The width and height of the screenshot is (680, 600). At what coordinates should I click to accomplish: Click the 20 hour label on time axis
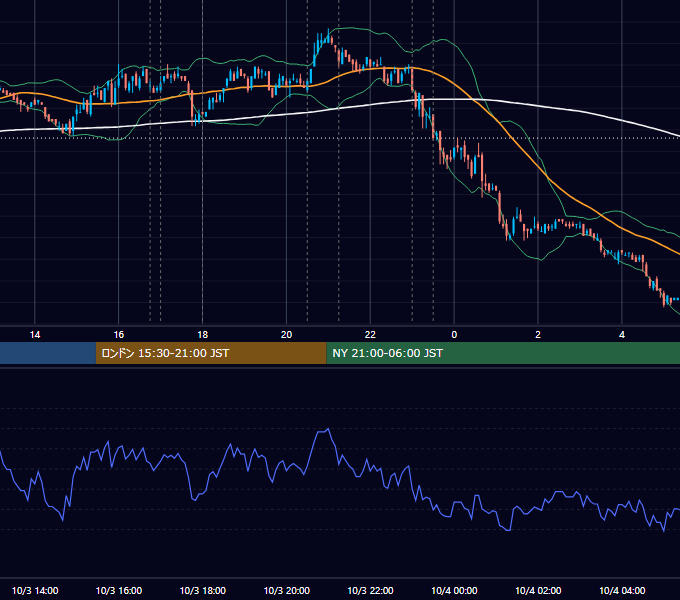[x=286, y=335]
